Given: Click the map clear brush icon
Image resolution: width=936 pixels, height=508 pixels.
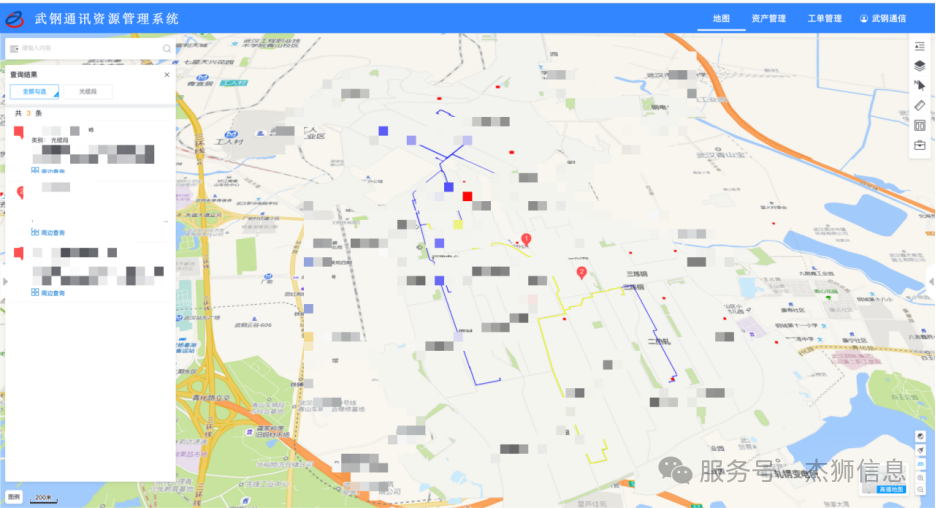Looking at the screenshot, I should click(920, 452).
